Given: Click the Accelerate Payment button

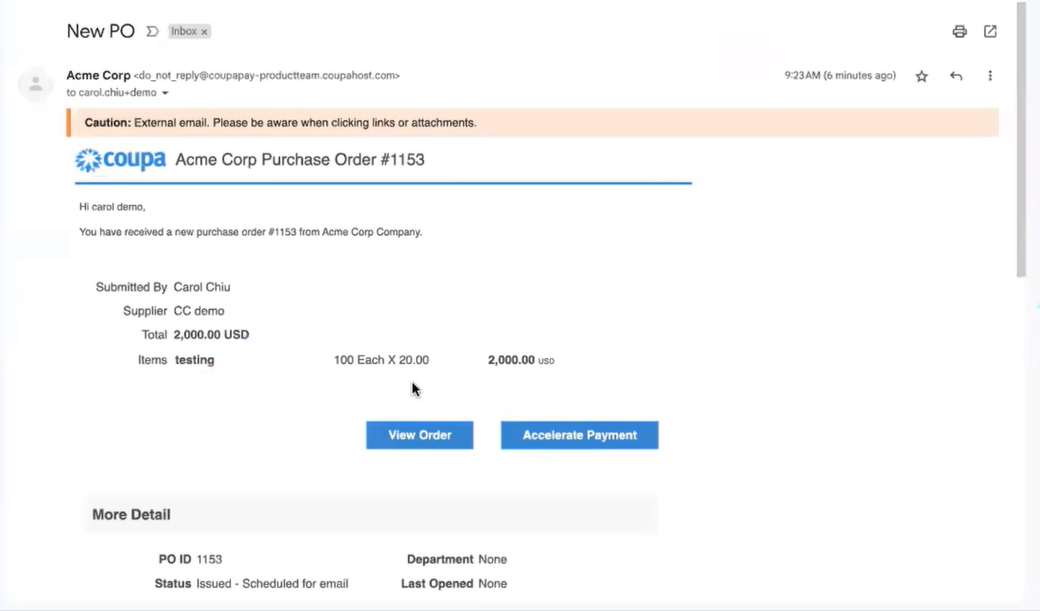Looking at the screenshot, I should pos(579,435).
